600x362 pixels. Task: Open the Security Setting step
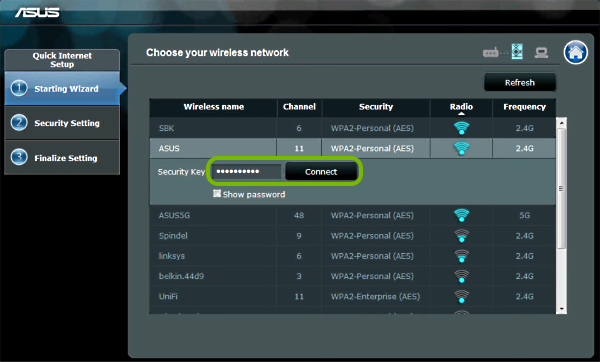pos(62,123)
